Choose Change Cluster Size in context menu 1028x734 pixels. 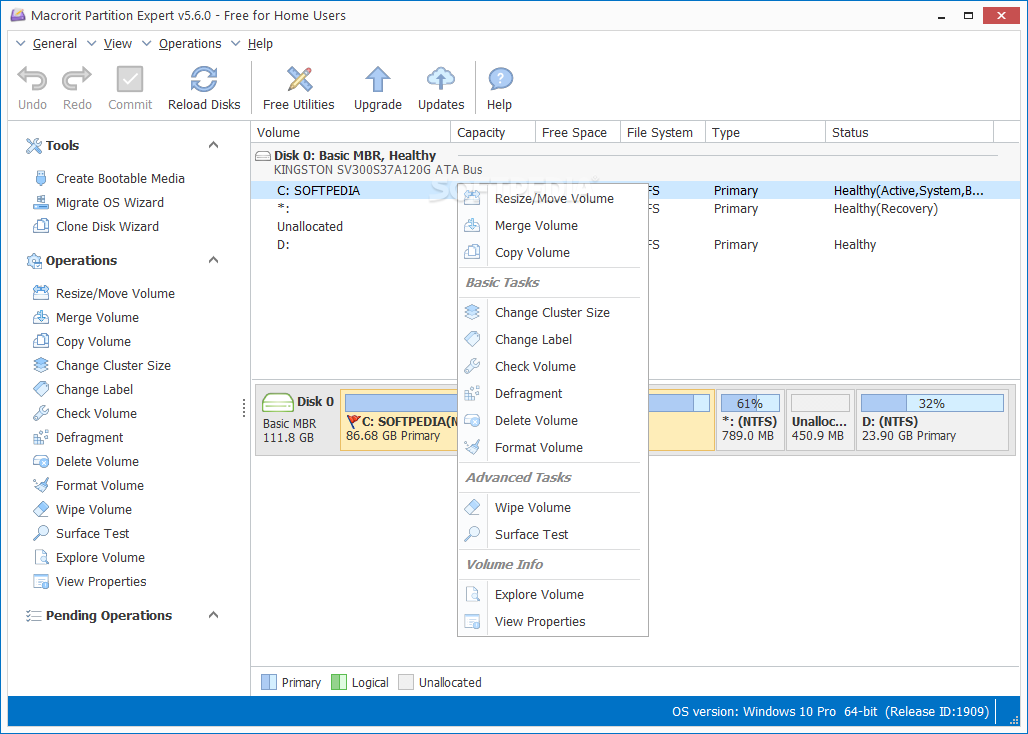[553, 313]
